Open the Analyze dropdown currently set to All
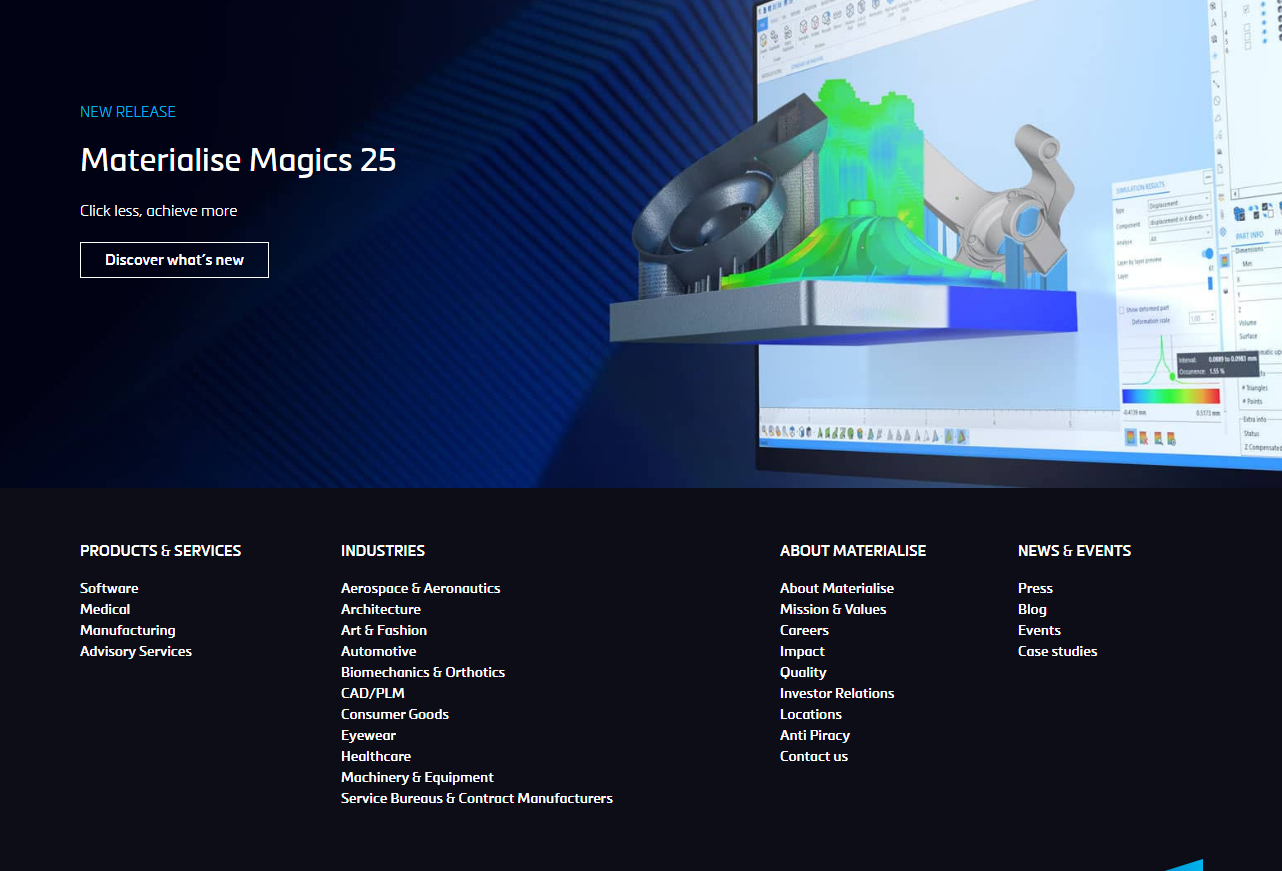This screenshot has height=871, width=1282. pyautogui.click(x=1180, y=233)
